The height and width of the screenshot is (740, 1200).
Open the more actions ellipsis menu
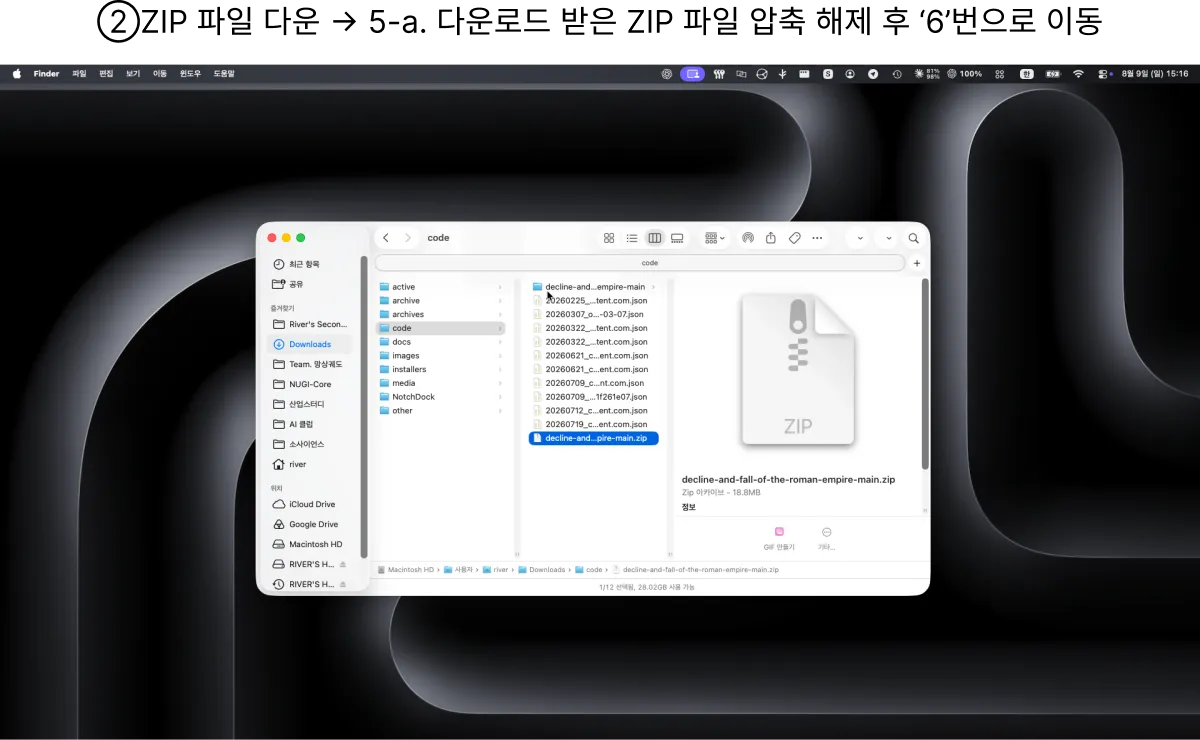818,238
